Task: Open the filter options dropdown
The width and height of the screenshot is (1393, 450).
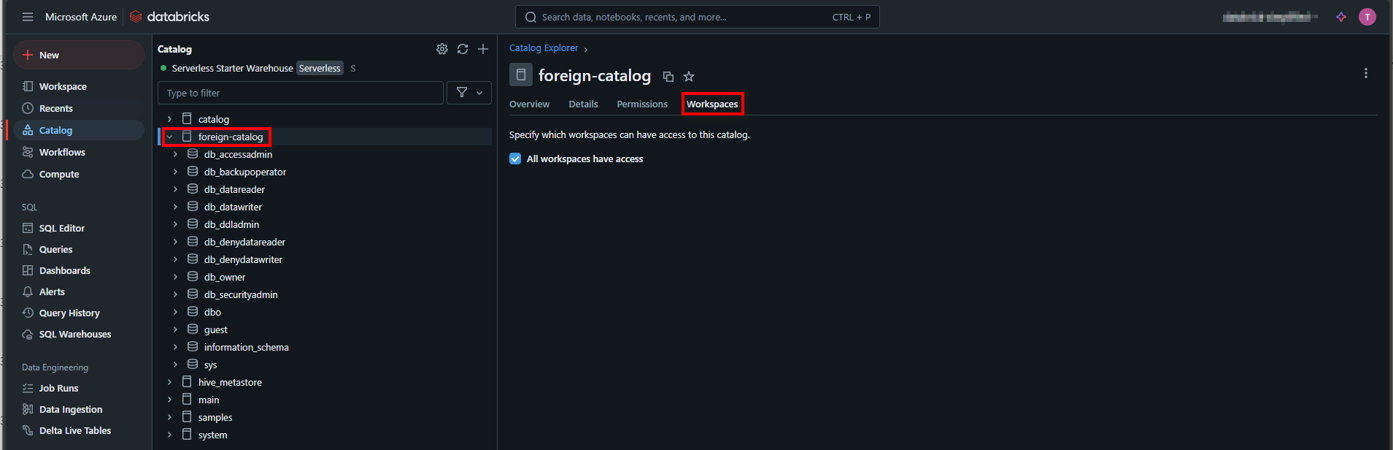Action: point(469,92)
